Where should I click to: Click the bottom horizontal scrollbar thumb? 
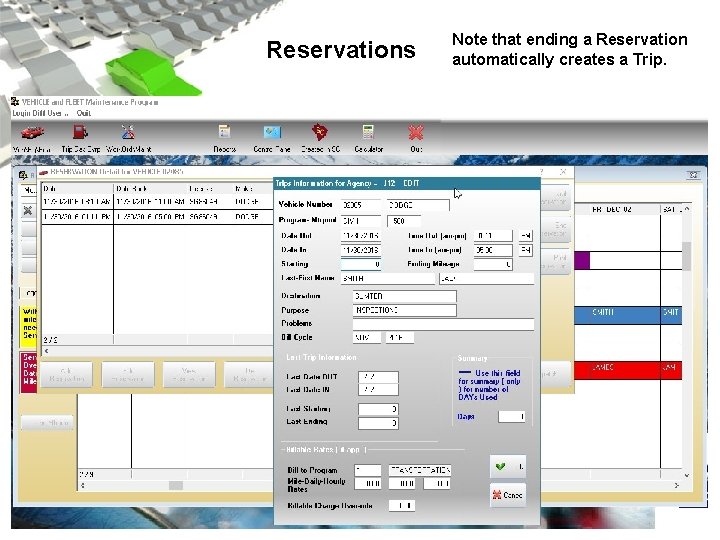click(x=176, y=485)
